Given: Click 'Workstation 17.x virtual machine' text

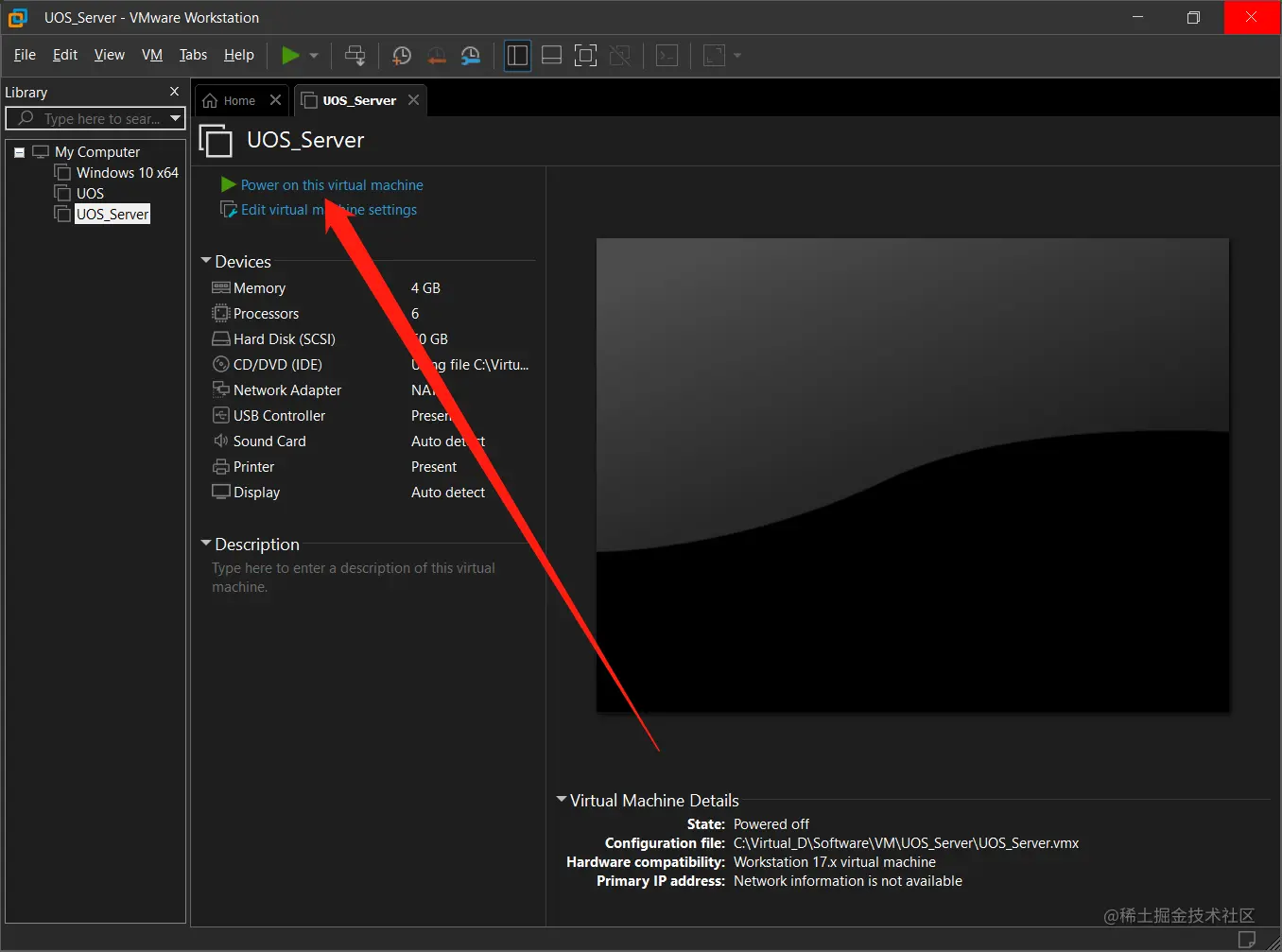Looking at the screenshot, I should coord(835,862).
